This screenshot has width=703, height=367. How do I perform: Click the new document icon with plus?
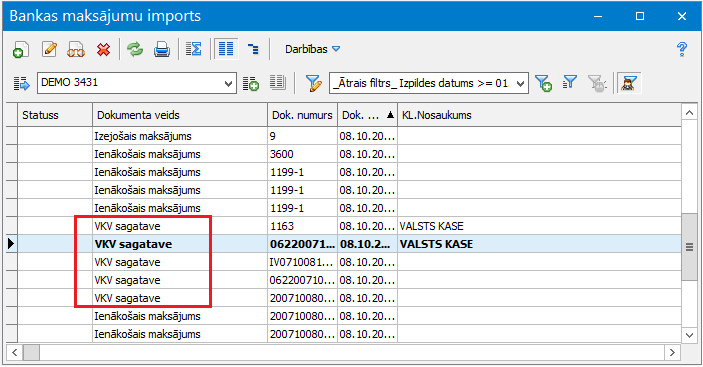(21, 49)
